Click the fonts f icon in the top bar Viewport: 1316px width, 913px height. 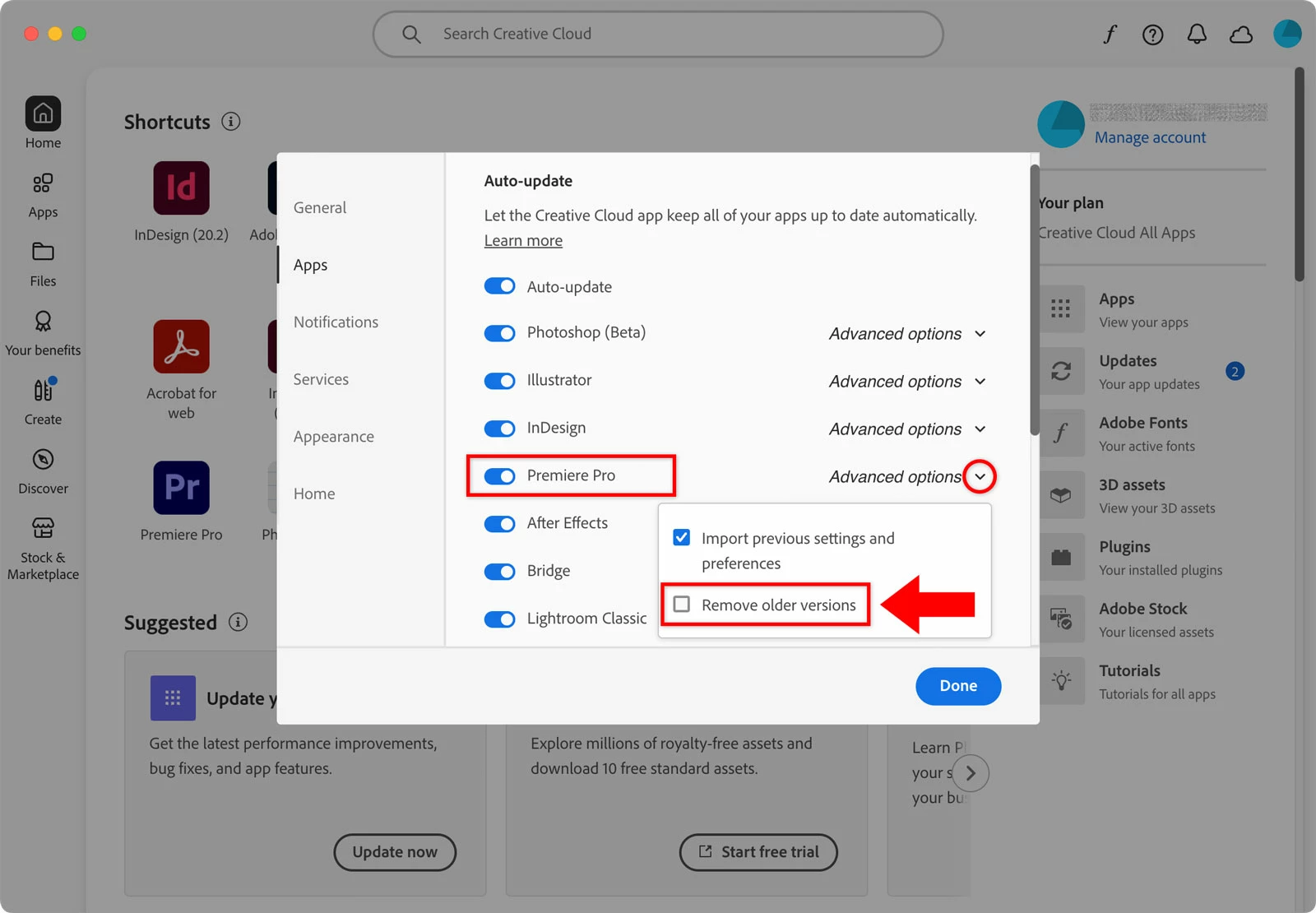[x=1110, y=34]
